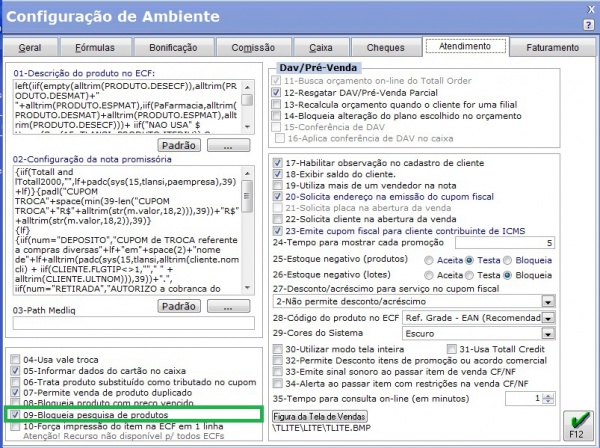Select Bloqueia for 25-Estoque negativo (produtos)
Image resolution: width=600 pixels, height=448 pixels.
click(x=507, y=261)
